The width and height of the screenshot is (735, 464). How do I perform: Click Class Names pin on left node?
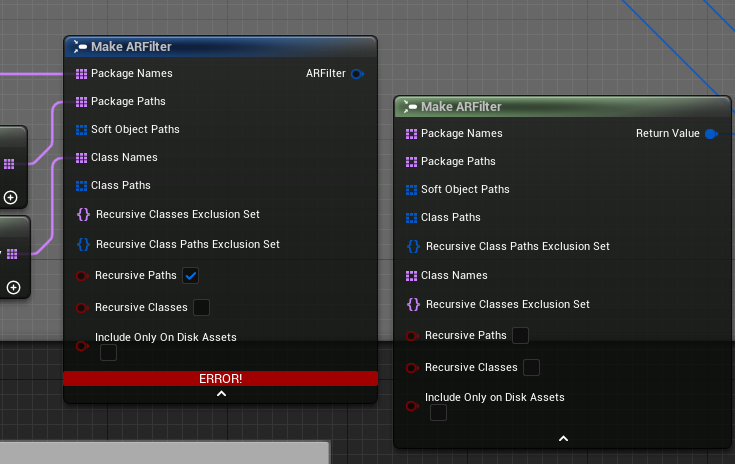pyautogui.click(x=81, y=158)
